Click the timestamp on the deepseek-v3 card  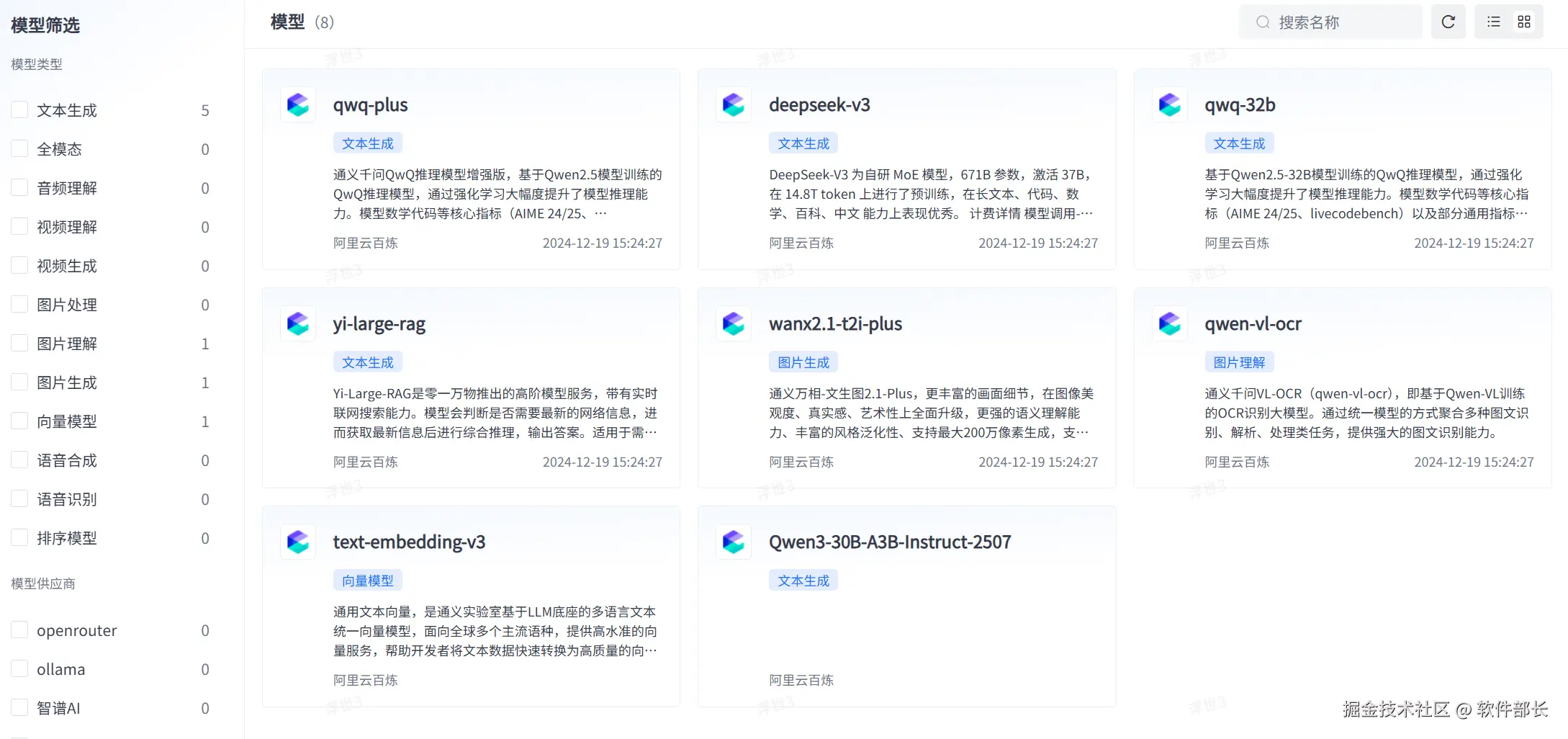tap(1038, 243)
